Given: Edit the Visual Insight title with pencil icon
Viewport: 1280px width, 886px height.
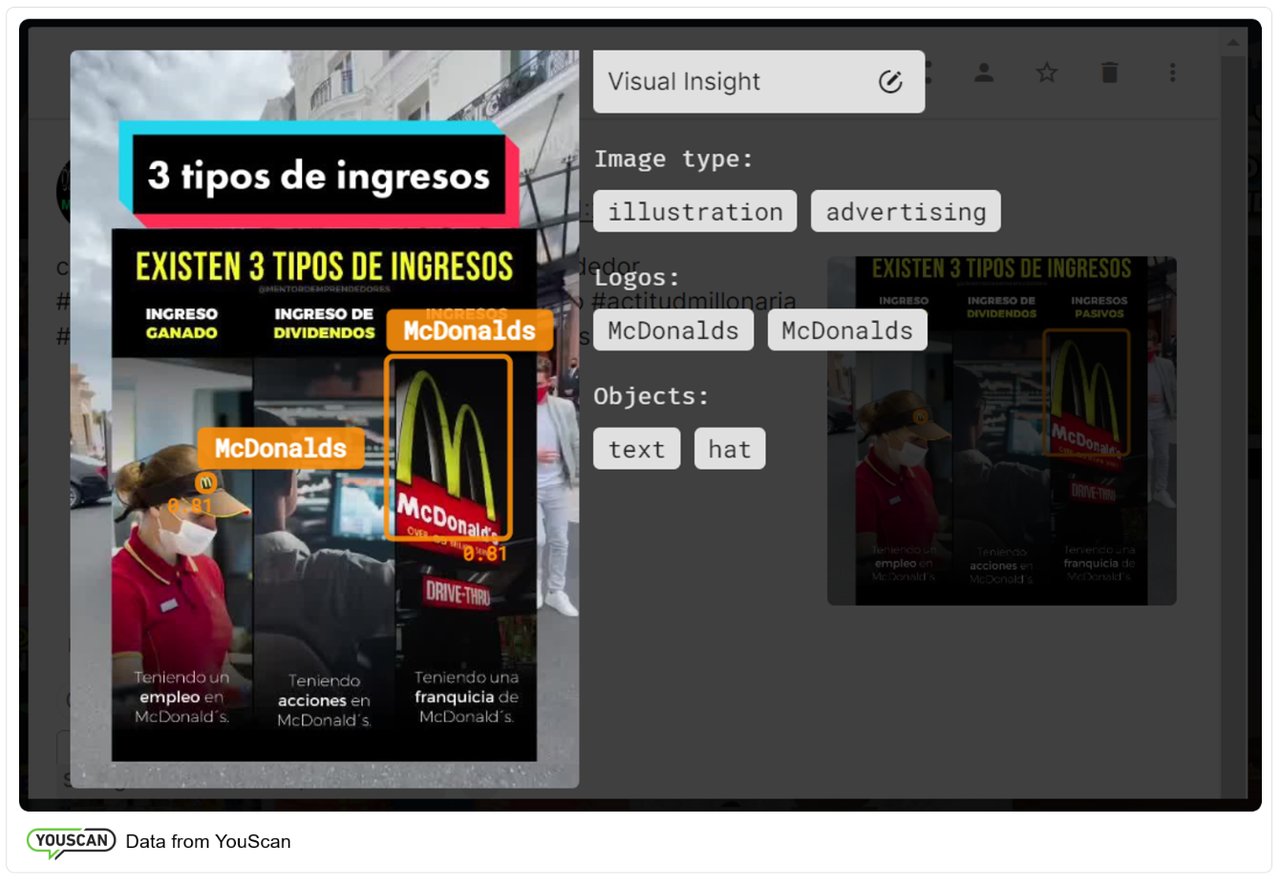Looking at the screenshot, I should pyautogui.click(x=891, y=82).
